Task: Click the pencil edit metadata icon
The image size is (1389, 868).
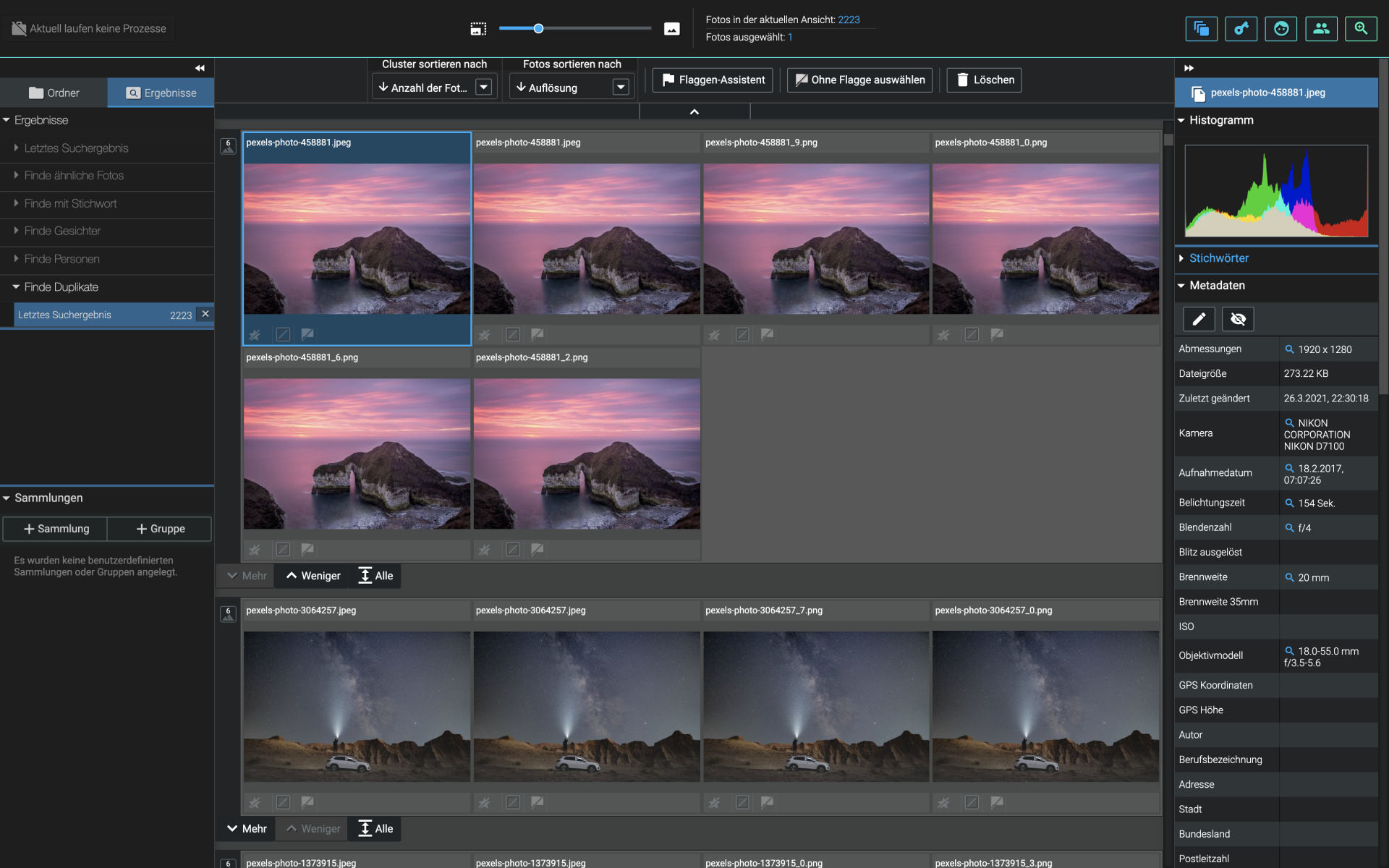Action: (x=1198, y=319)
